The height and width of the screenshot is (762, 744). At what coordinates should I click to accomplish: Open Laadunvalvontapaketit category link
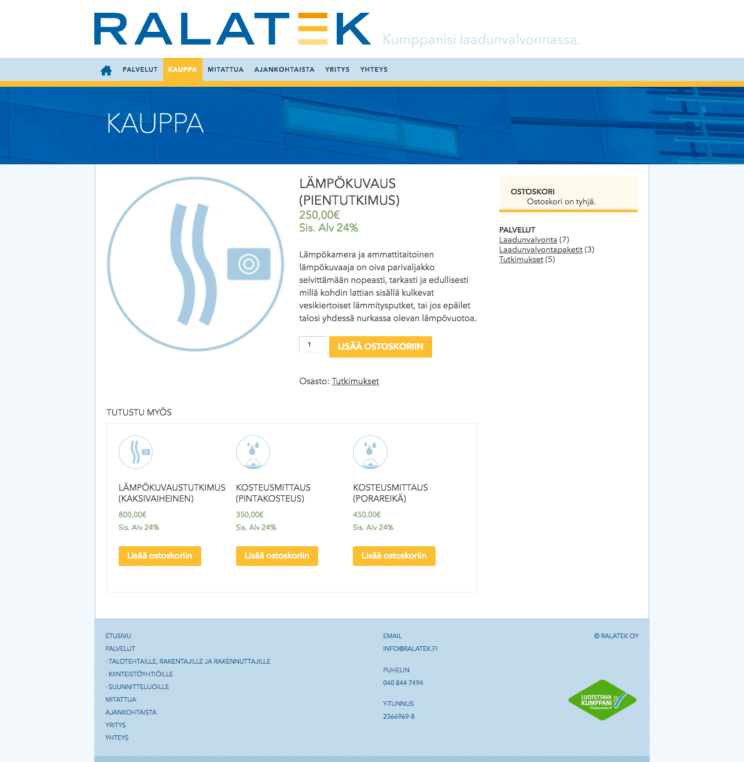click(540, 249)
